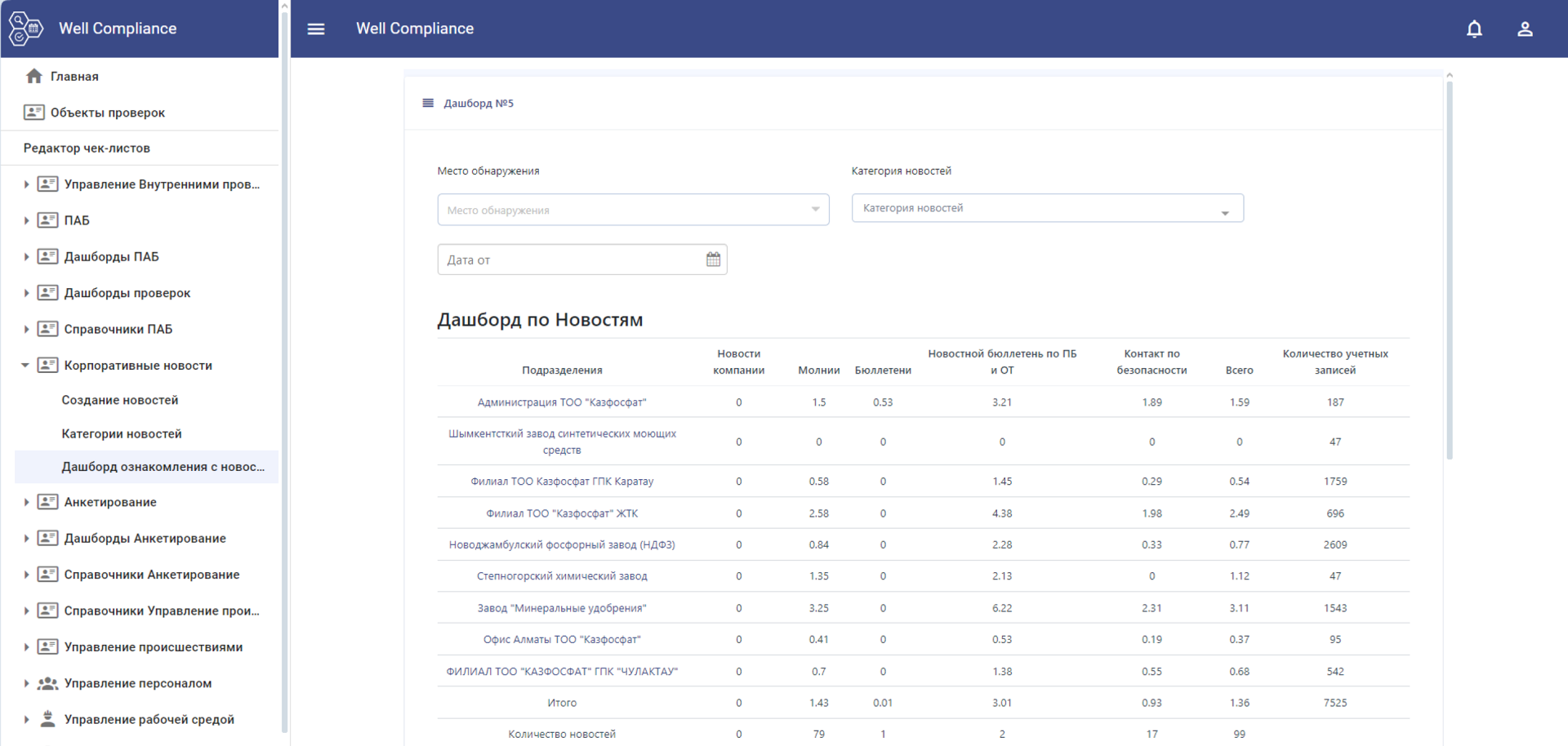Click the people icon beside Управление персоналом
Viewport: 1568px width, 746px height.
48,683
